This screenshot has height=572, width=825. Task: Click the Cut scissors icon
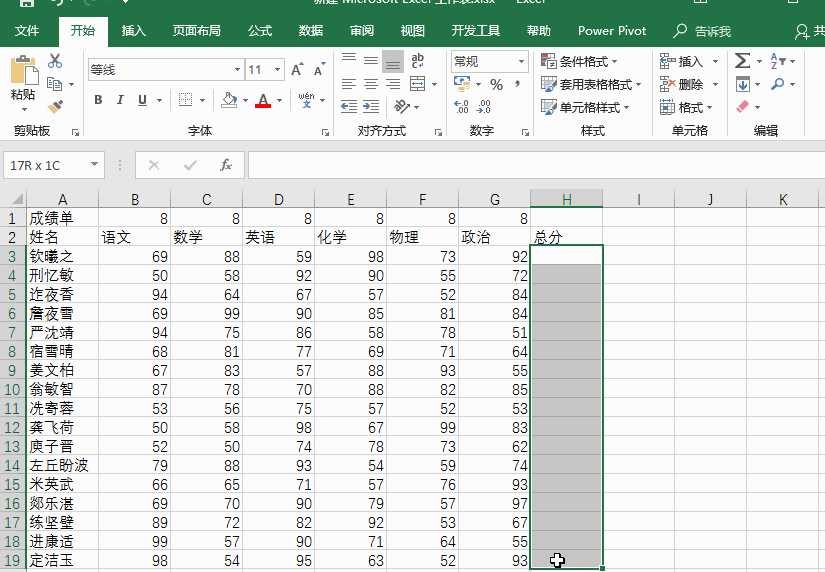pyautogui.click(x=55, y=61)
